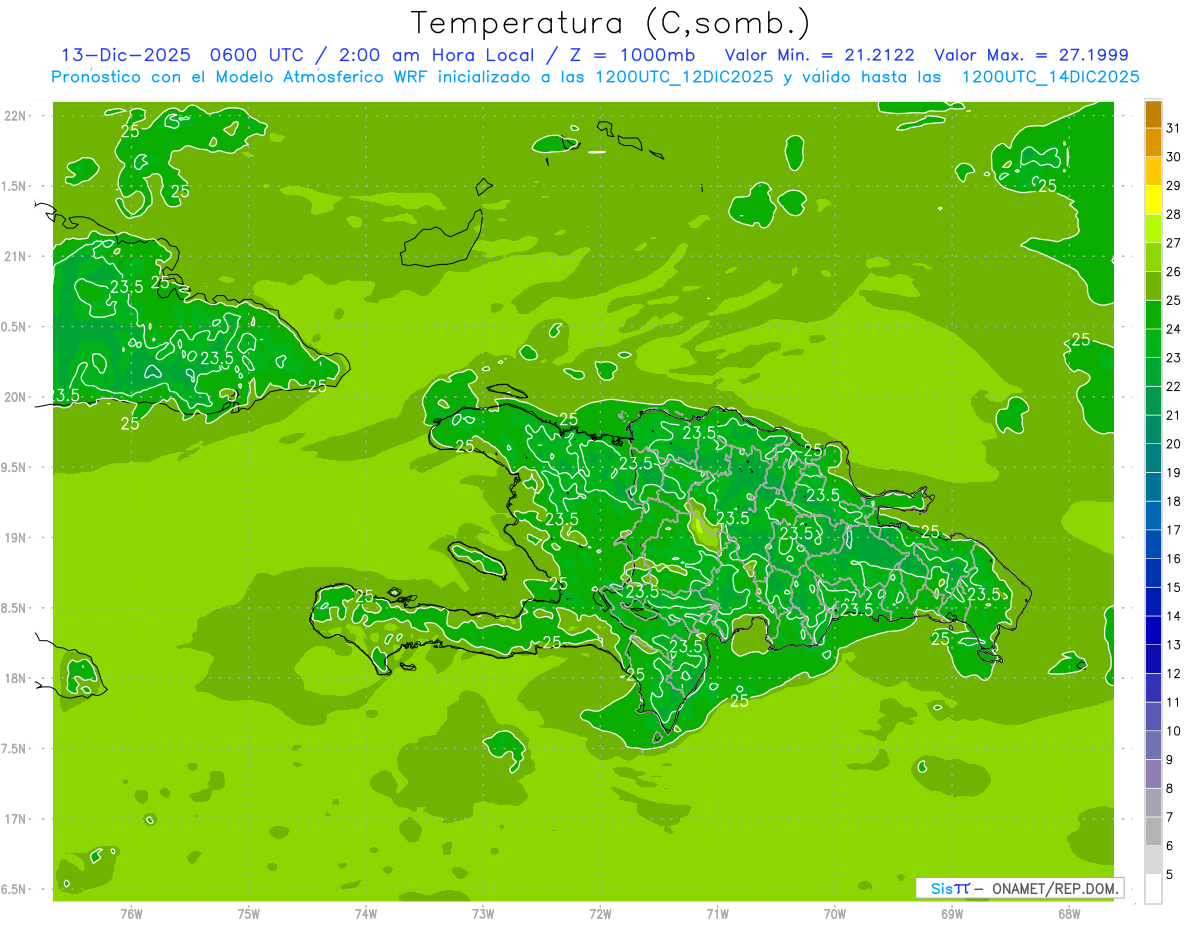Click the orange swatch above legend value 31

[1153, 113]
